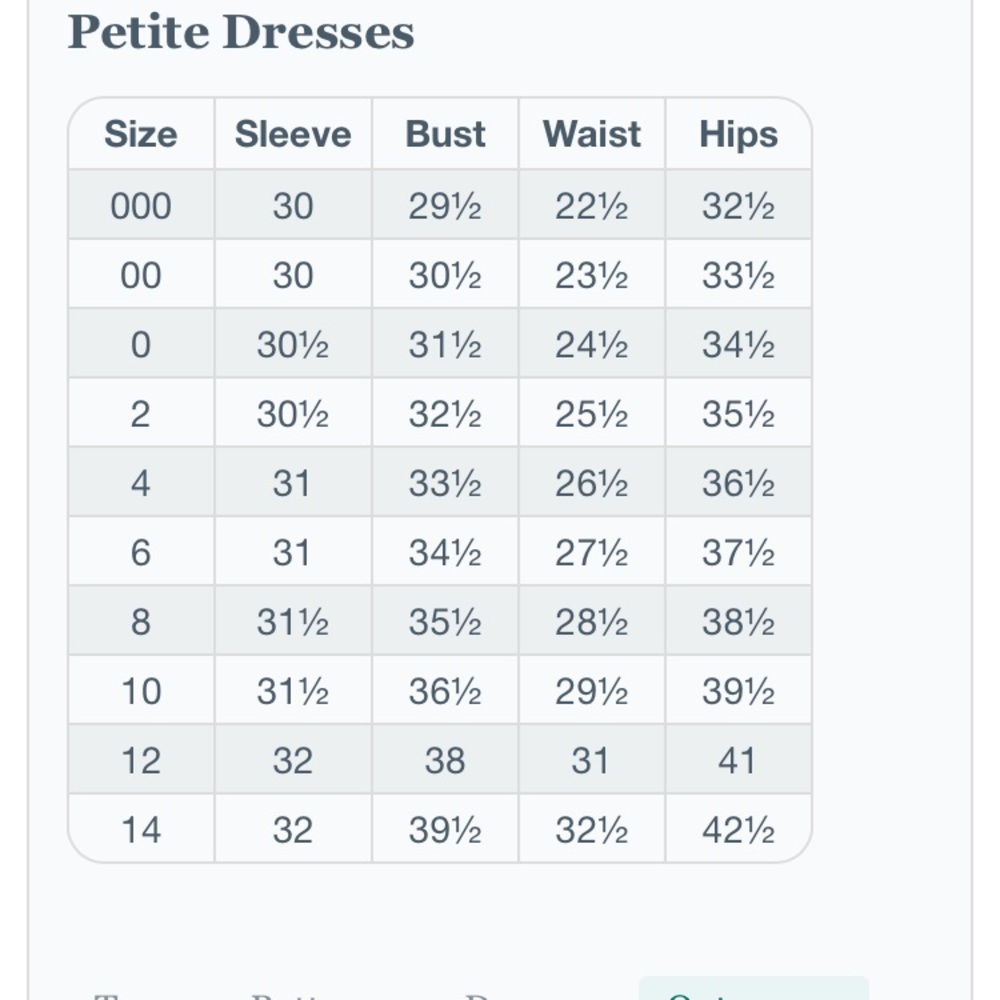Click the size 00 row label
The height and width of the screenshot is (1000, 1000).
(141, 275)
